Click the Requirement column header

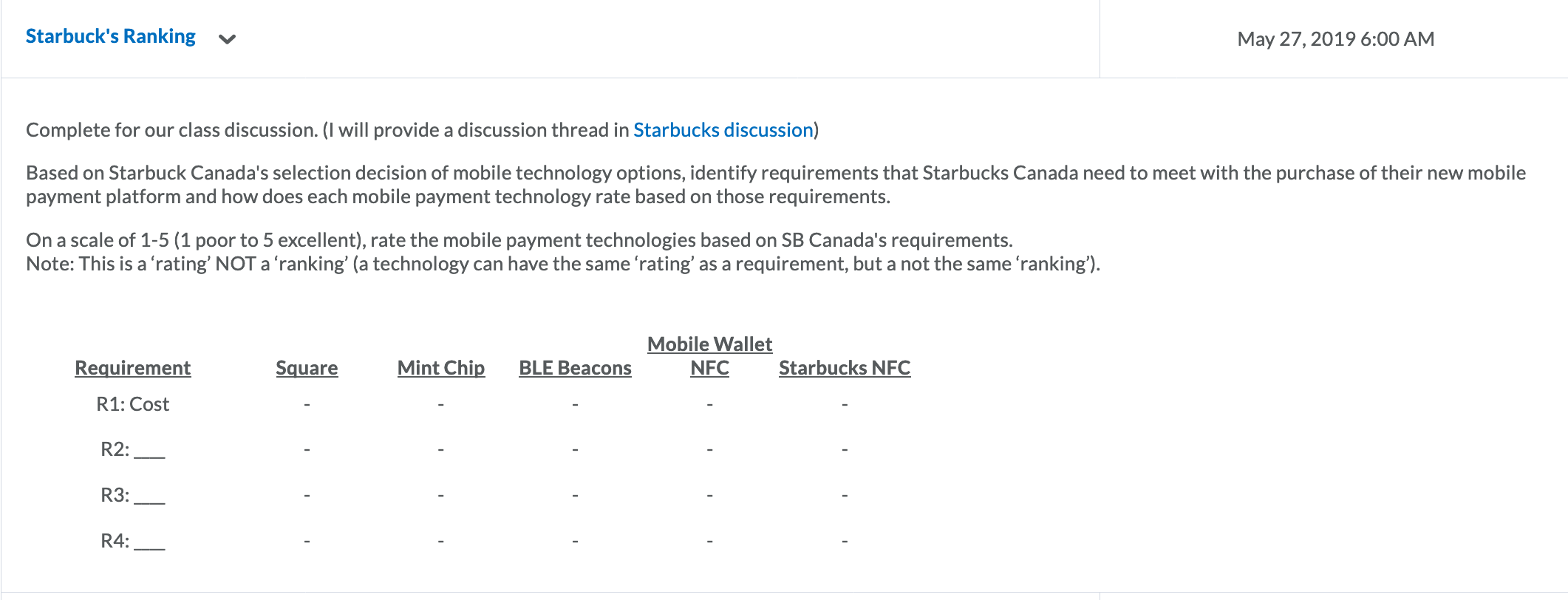(x=133, y=368)
